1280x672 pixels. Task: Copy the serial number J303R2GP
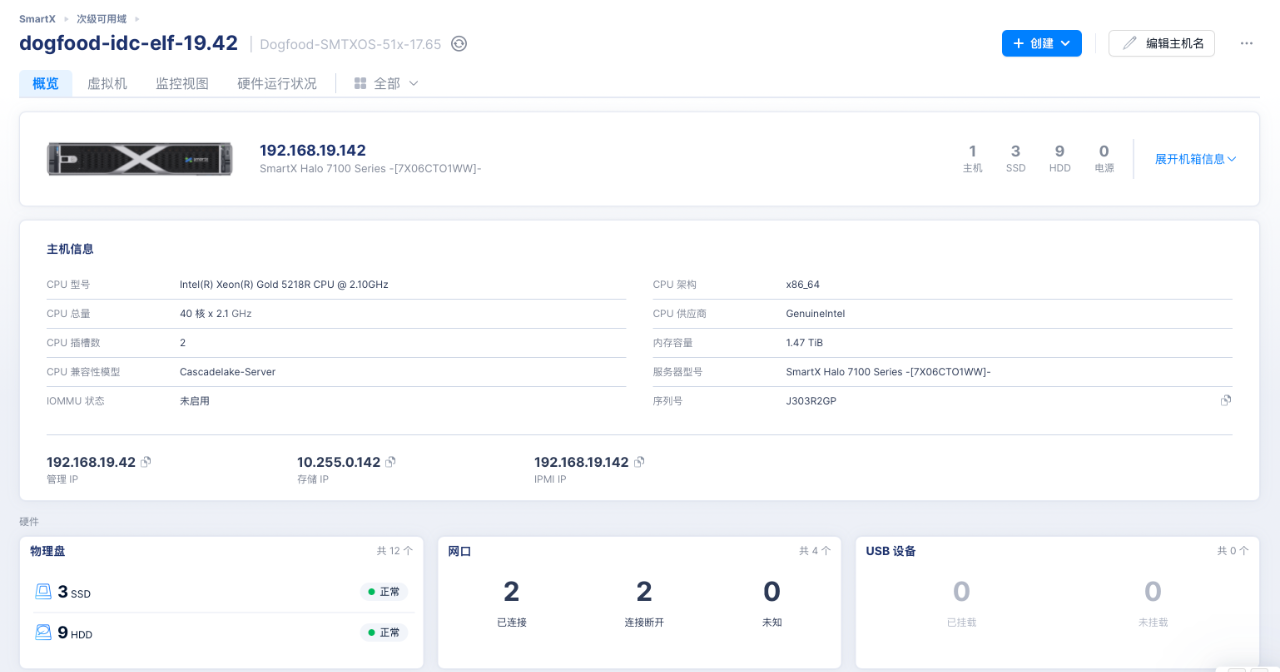click(x=1225, y=401)
